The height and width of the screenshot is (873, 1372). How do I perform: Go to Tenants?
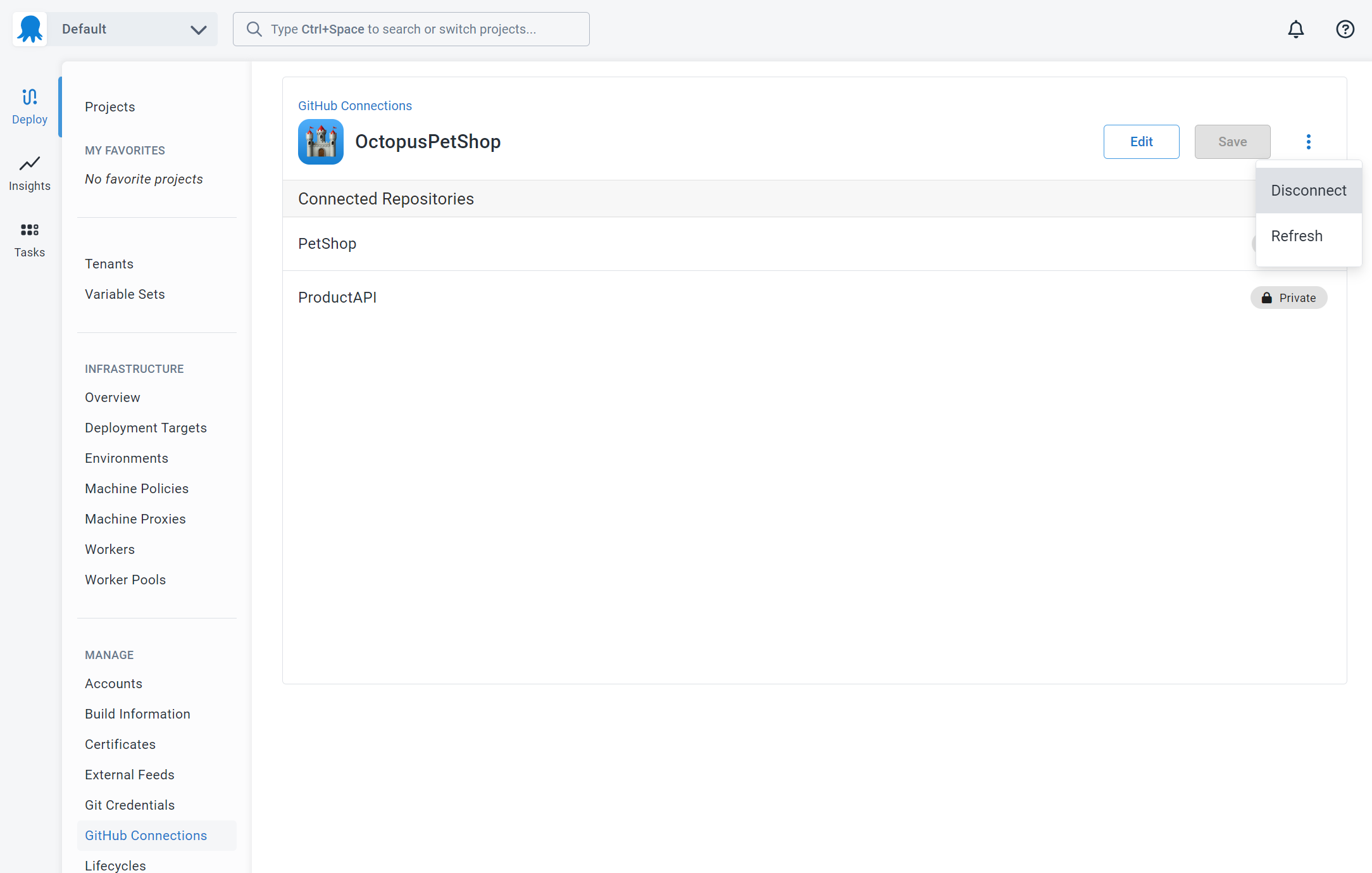point(109,264)
